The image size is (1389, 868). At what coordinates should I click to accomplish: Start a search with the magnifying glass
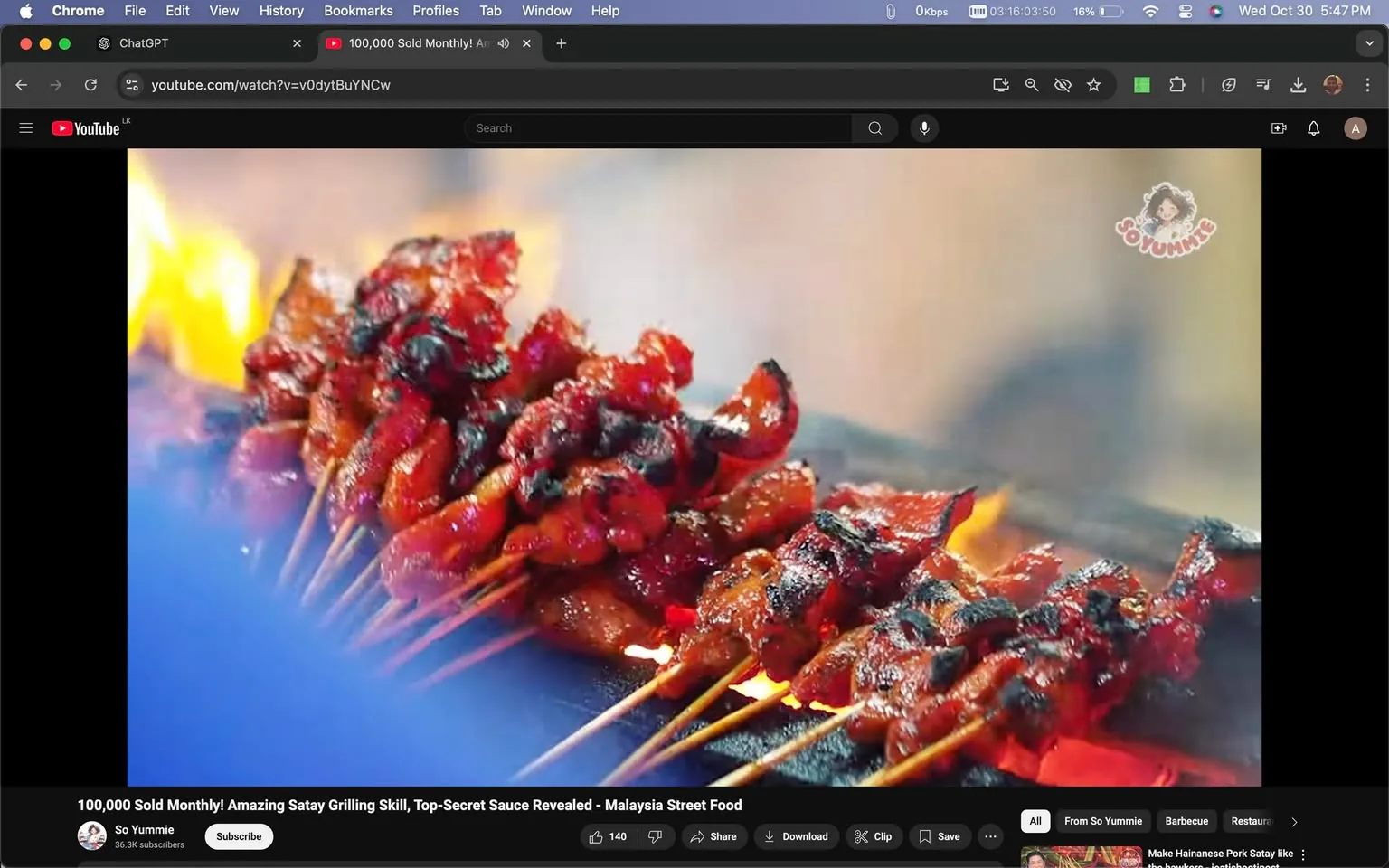click(x=874, y=127)
